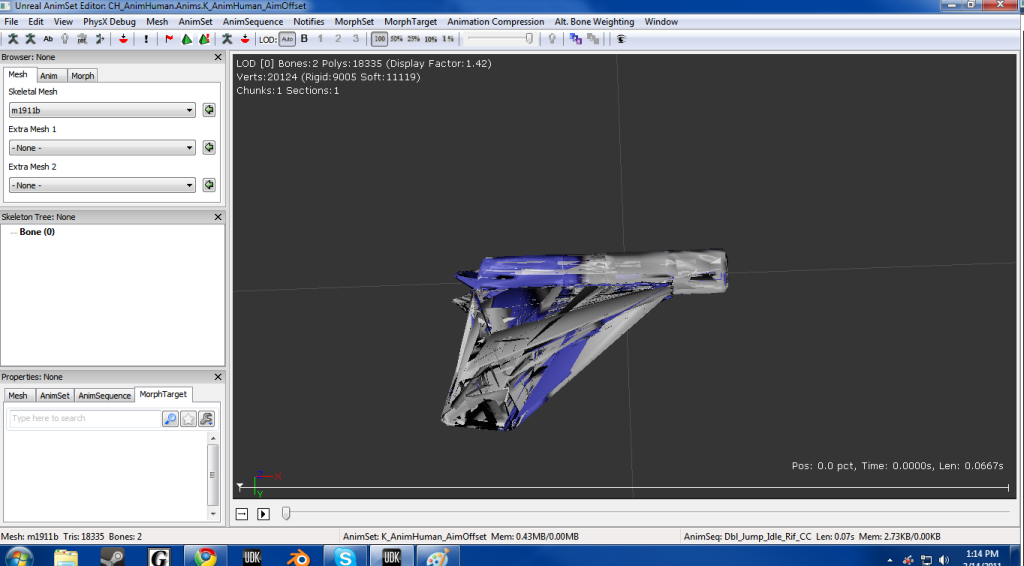Select LOD level 1
This screenshot has width=1024, height=566.
point(321,39)
